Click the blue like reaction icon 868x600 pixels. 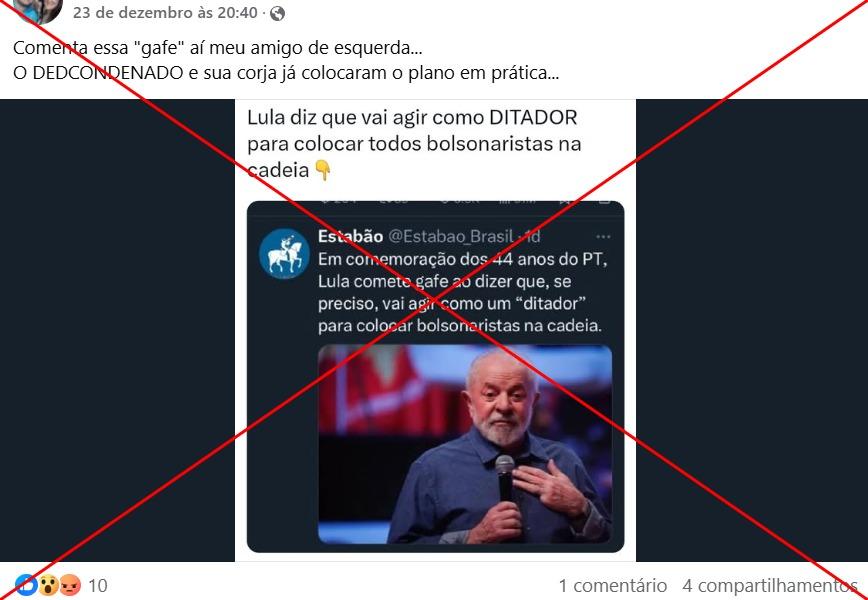(x=26, y=585)
